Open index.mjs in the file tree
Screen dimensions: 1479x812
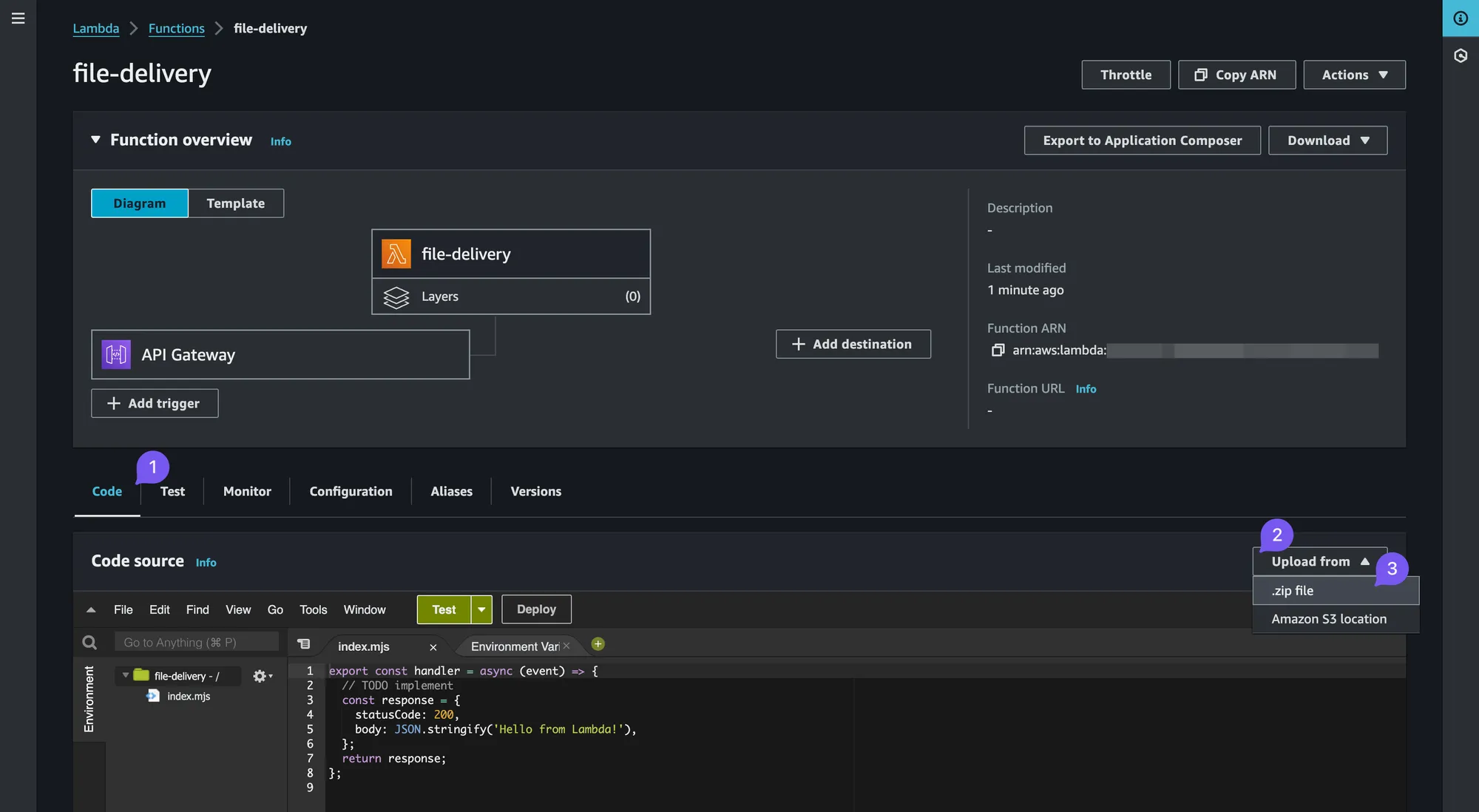pos(189,696)
